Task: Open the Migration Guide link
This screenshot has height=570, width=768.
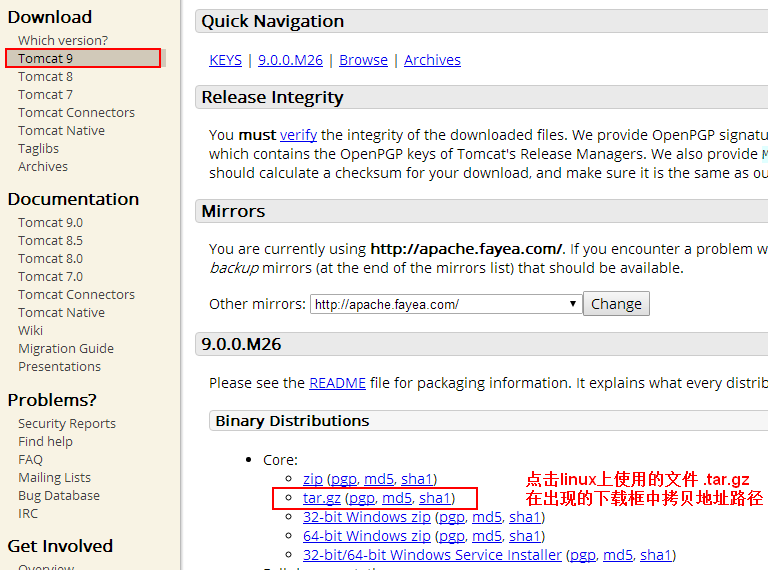Action: click(x=66, y=349)
